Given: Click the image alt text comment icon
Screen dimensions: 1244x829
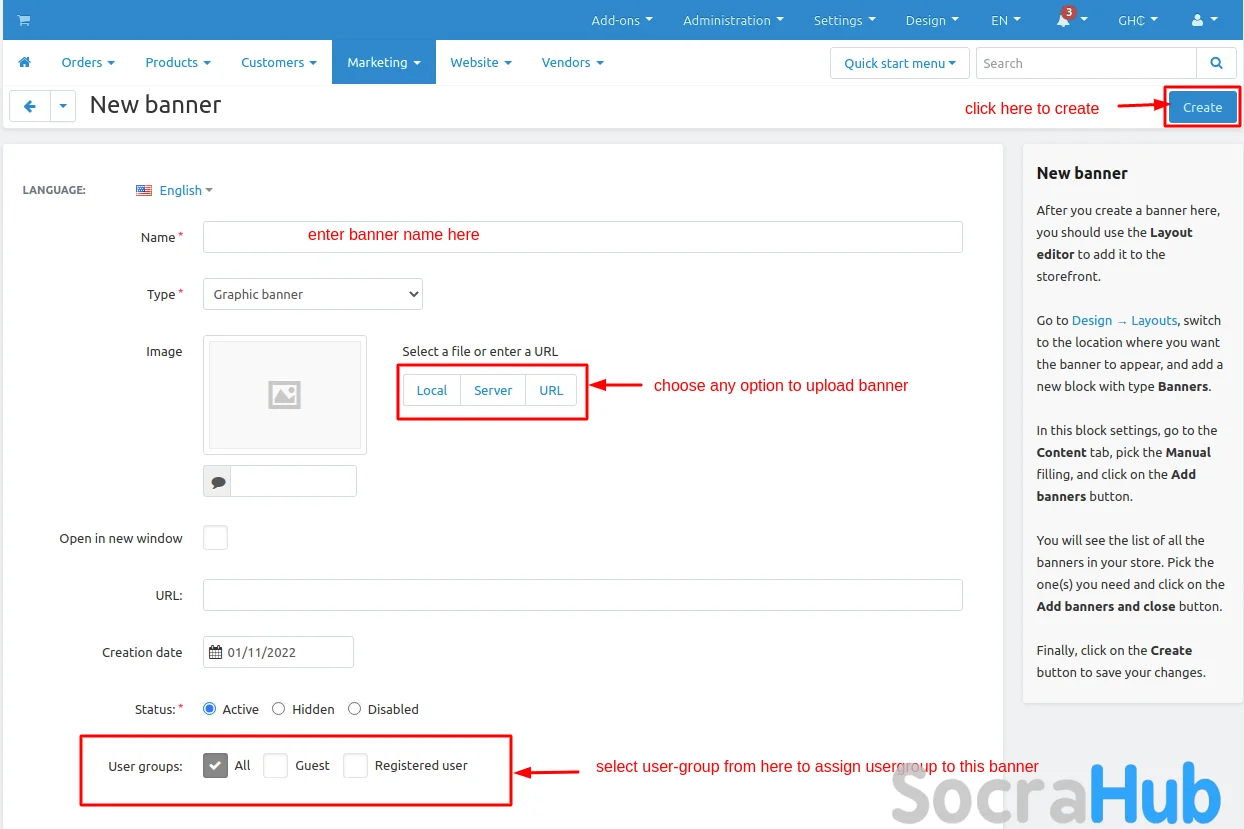Looking at the screenshot, I should pyautogui.click(x=217, y=482).
